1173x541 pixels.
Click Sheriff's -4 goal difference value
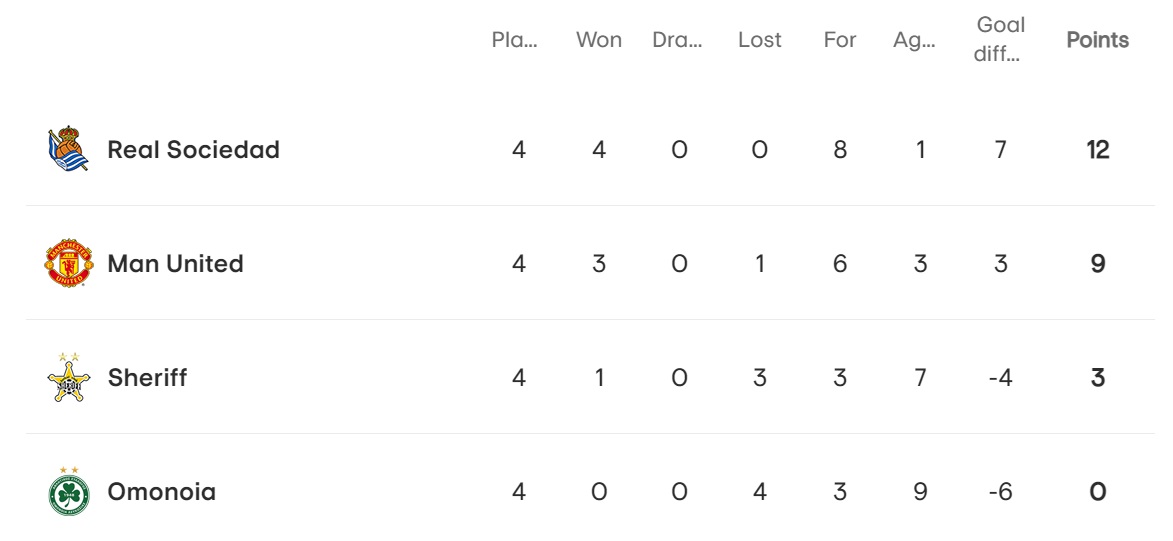(x=1000, y=377)
